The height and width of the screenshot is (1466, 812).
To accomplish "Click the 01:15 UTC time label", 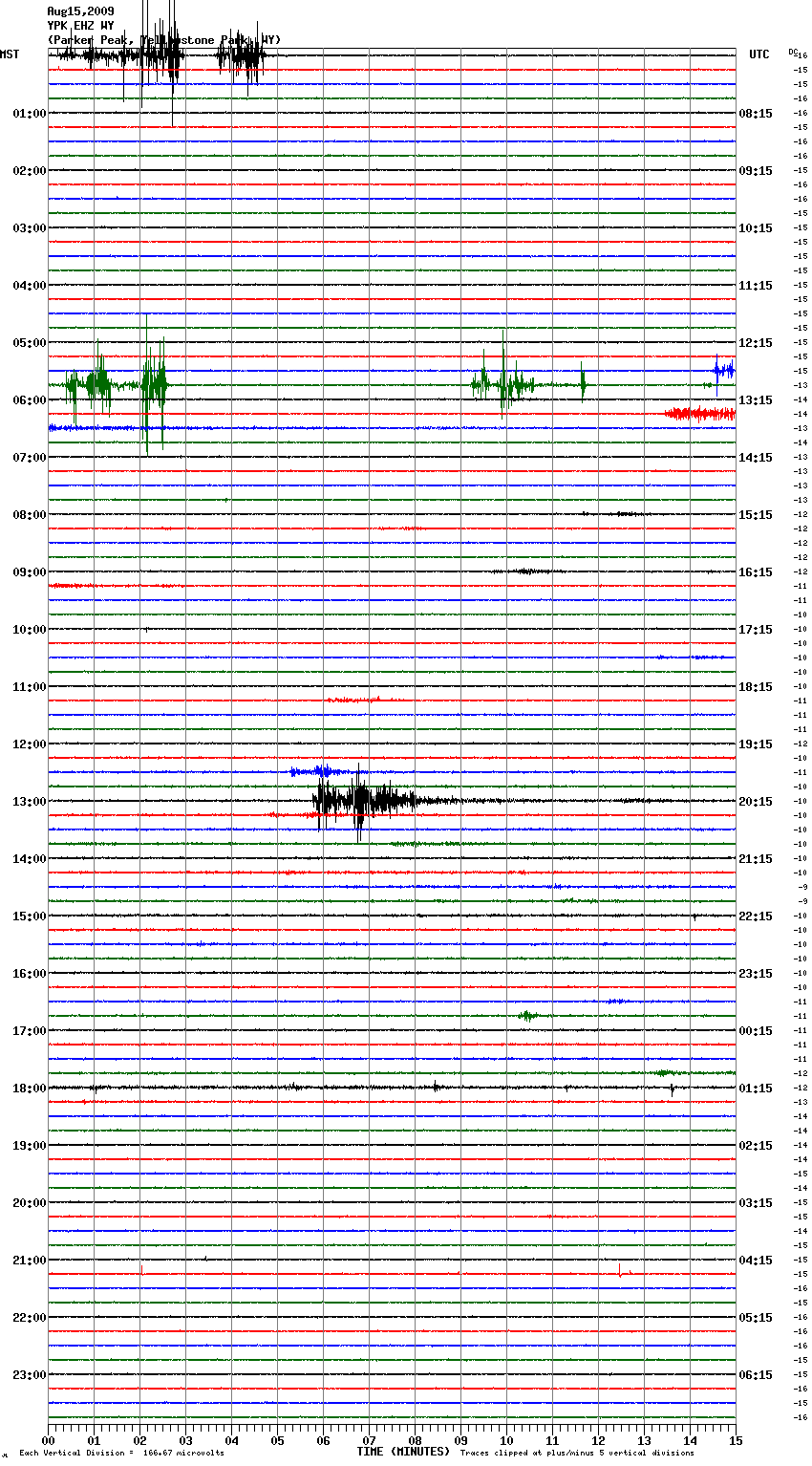I will coord(756,1089).
